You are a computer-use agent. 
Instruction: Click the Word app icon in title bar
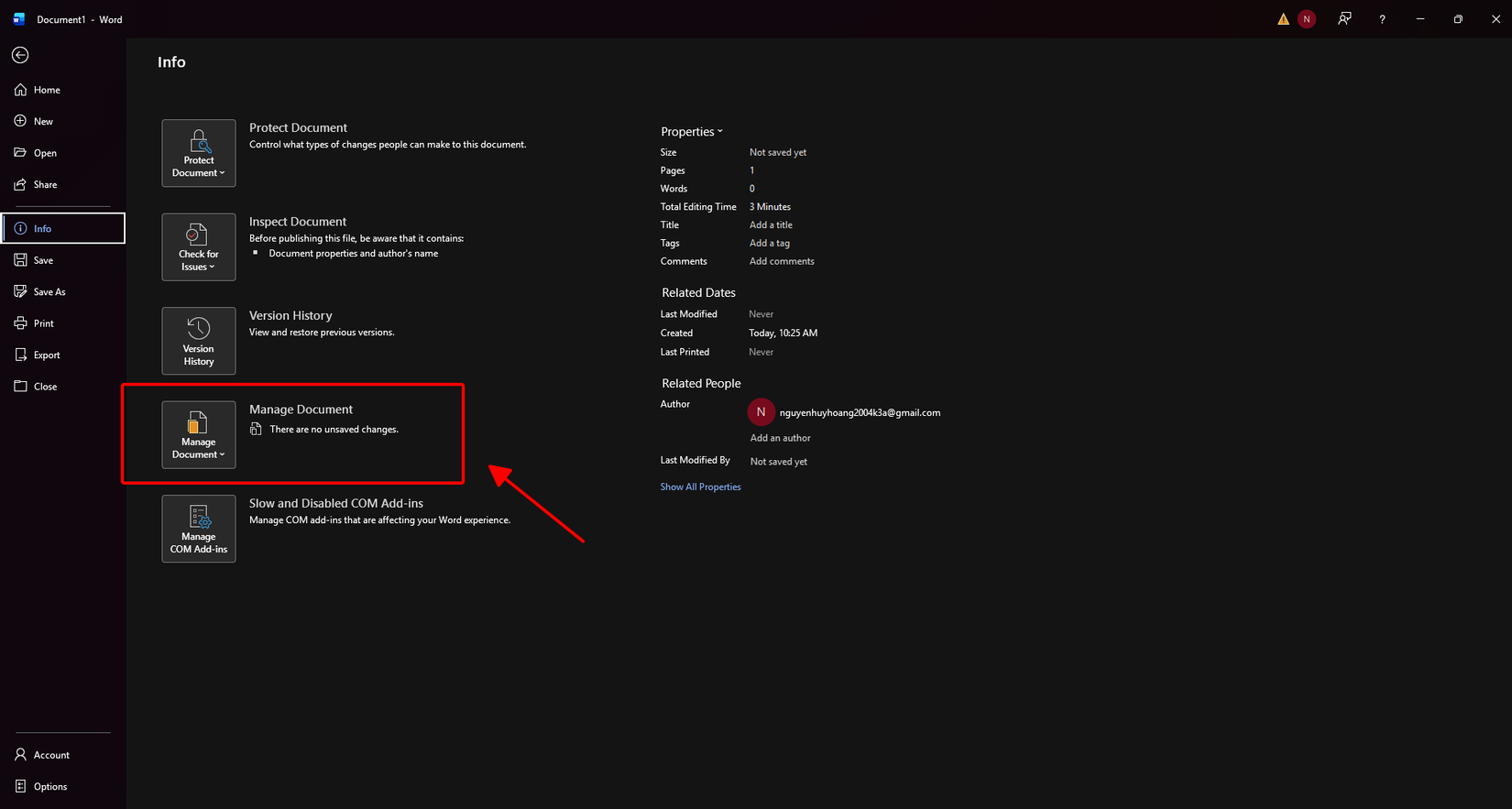coord(19,19)
